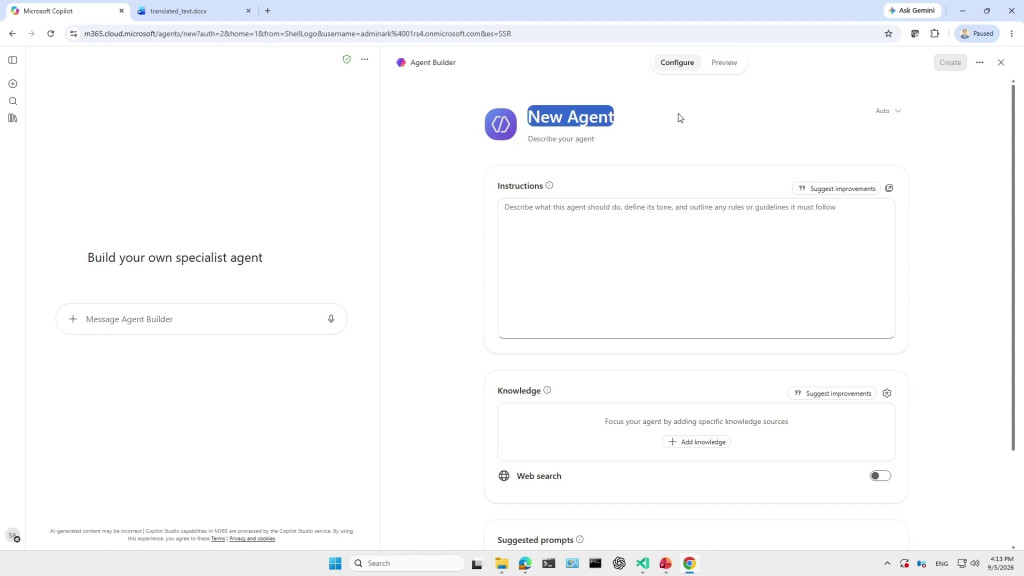This screenshot has width=1024, height=576.
Task: Change the purple agent avatar icon
Action: (x=501, y=124)
